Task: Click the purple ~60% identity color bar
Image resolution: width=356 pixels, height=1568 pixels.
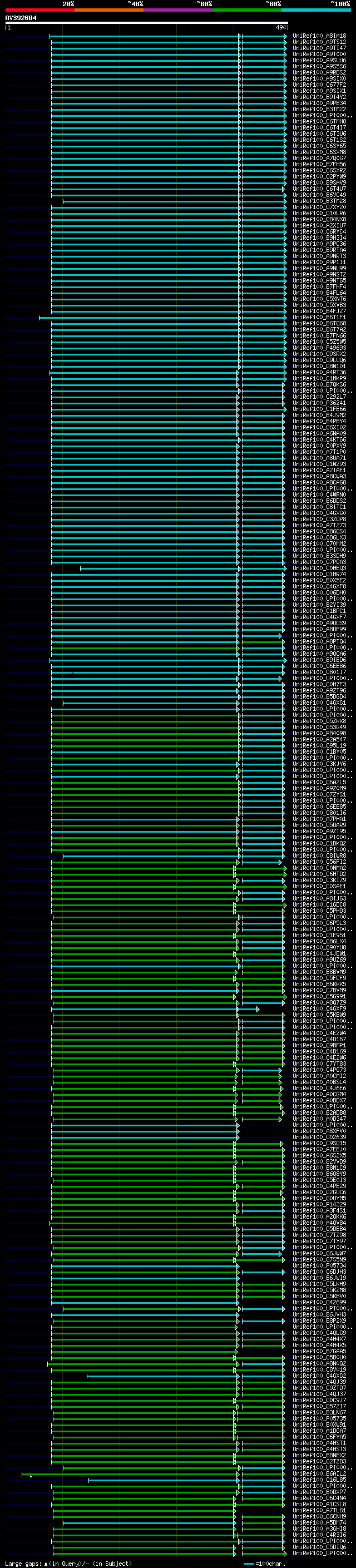Action: [x=177, y=10]
